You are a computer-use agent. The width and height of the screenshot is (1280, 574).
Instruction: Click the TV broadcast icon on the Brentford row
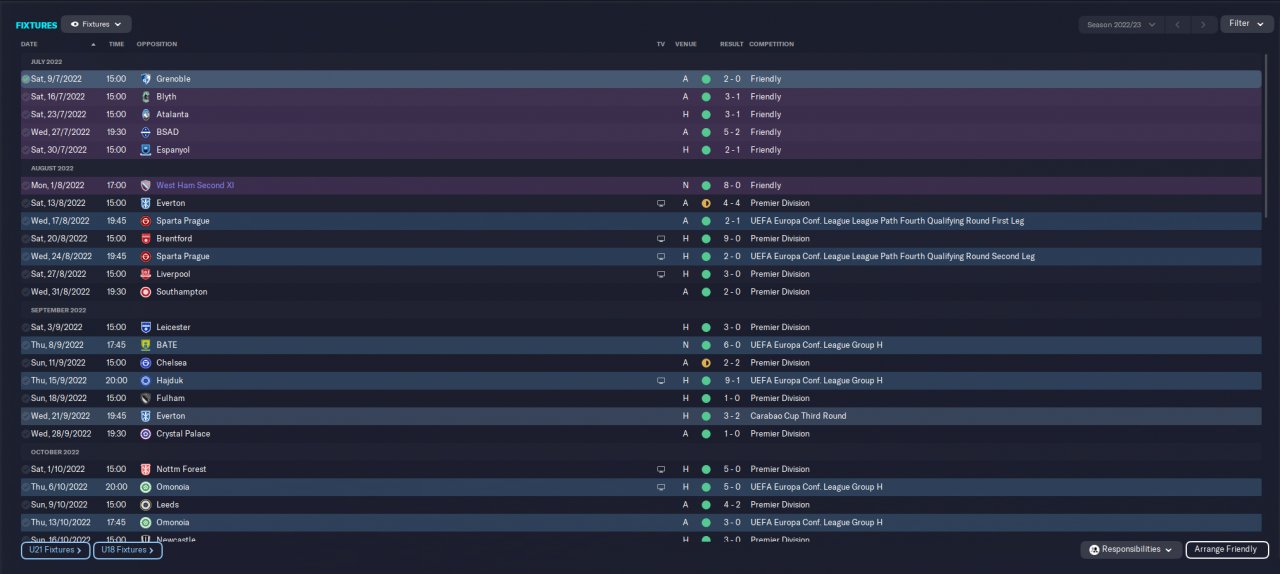[660, 239]
